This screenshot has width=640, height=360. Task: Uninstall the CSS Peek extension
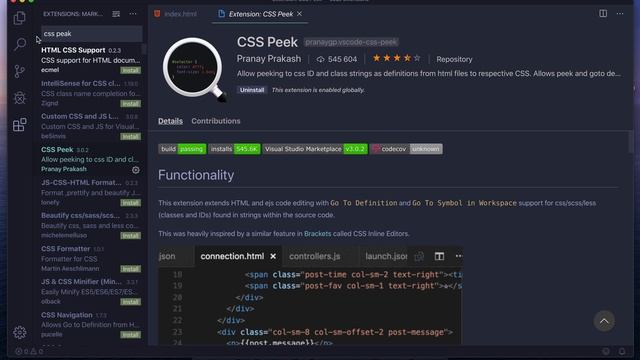click(252, 90)
